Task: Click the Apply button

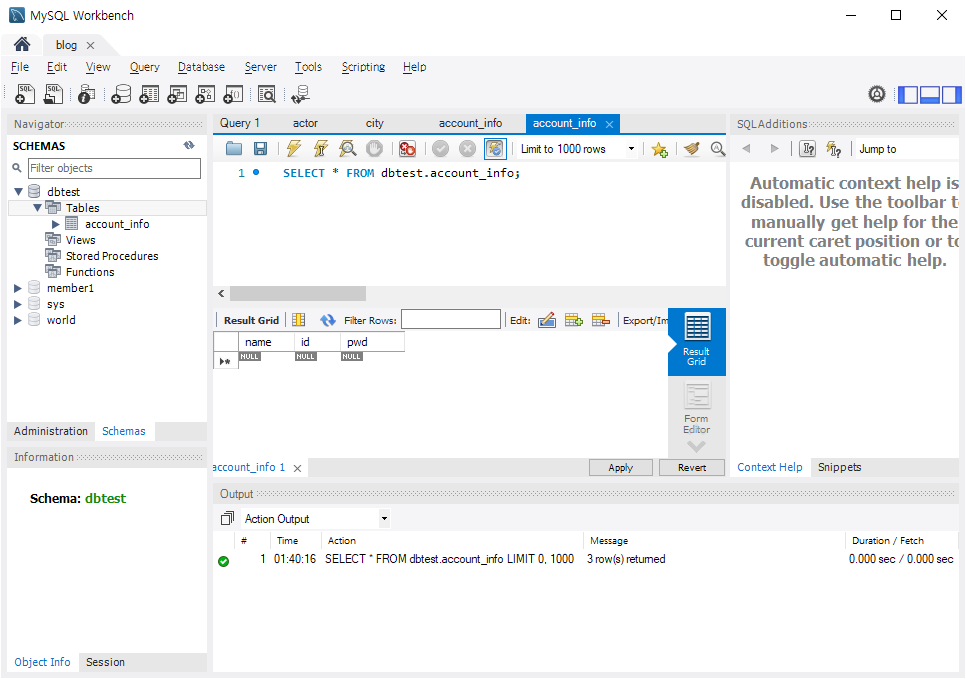Action: click(620, 468)
